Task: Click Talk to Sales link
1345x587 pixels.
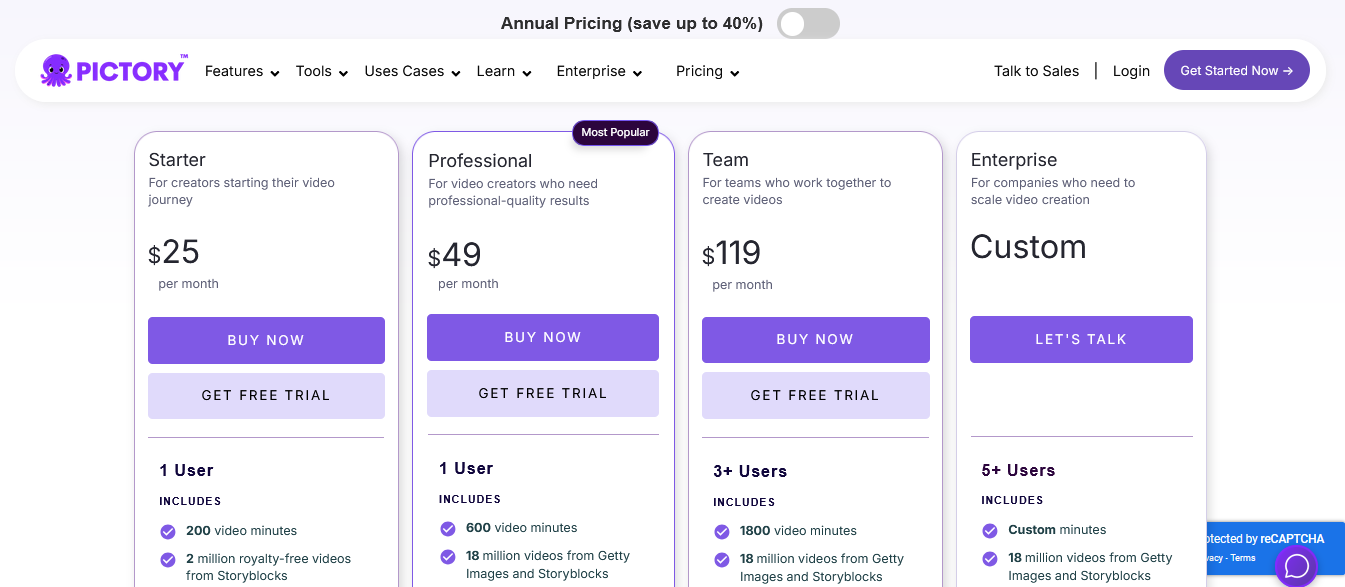Action: [x=1036, y=71]
